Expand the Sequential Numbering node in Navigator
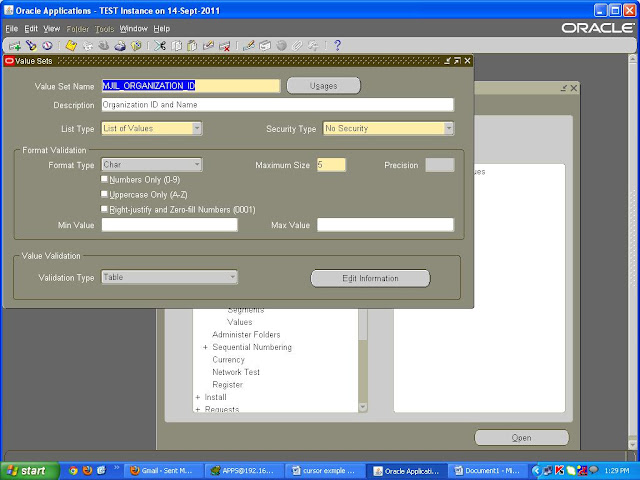This screenshot has width=640, height=480. tap(205, 347)
